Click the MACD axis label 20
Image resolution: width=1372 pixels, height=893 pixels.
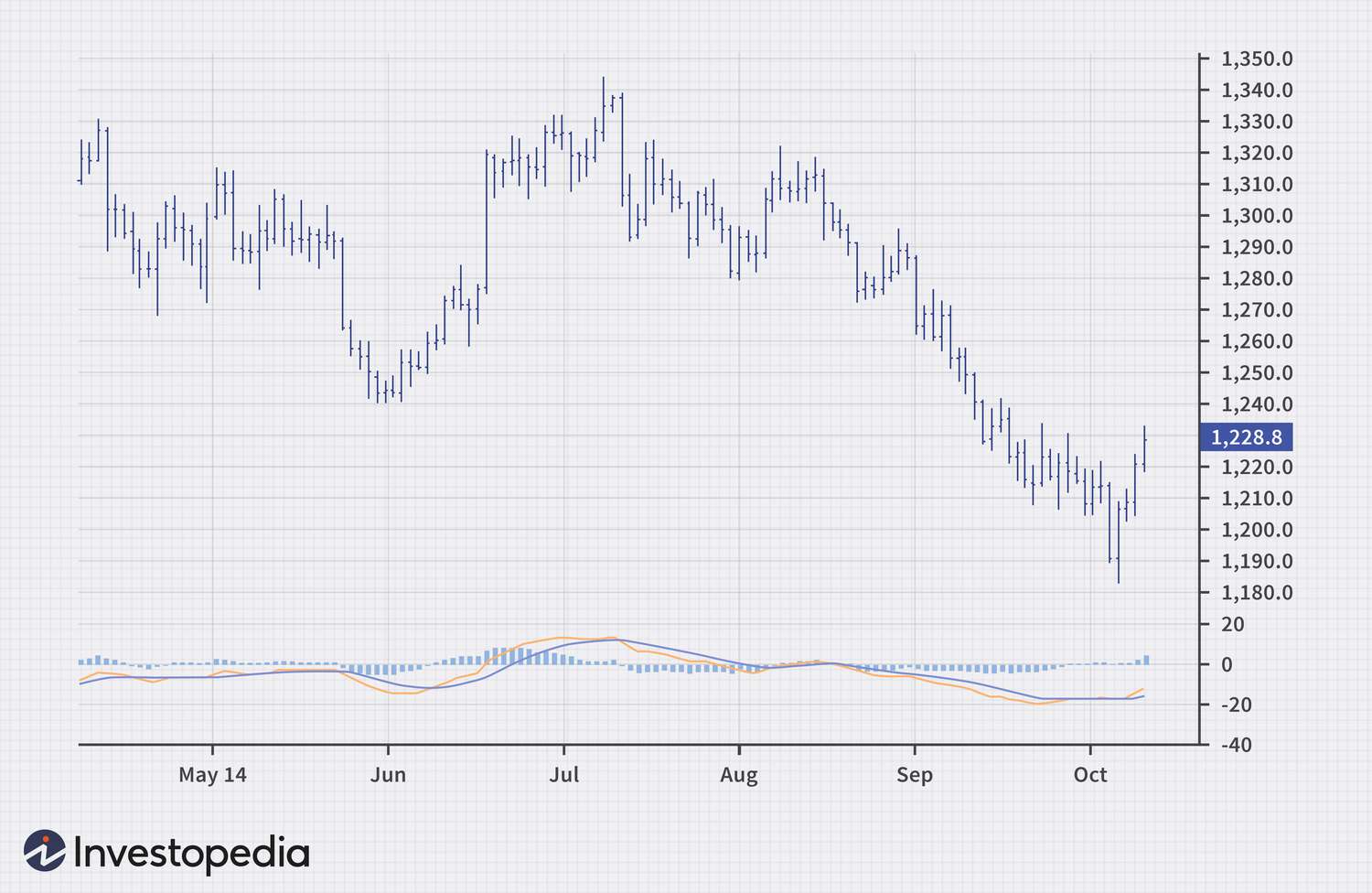pyautogui.click(x=1233, y=625)
